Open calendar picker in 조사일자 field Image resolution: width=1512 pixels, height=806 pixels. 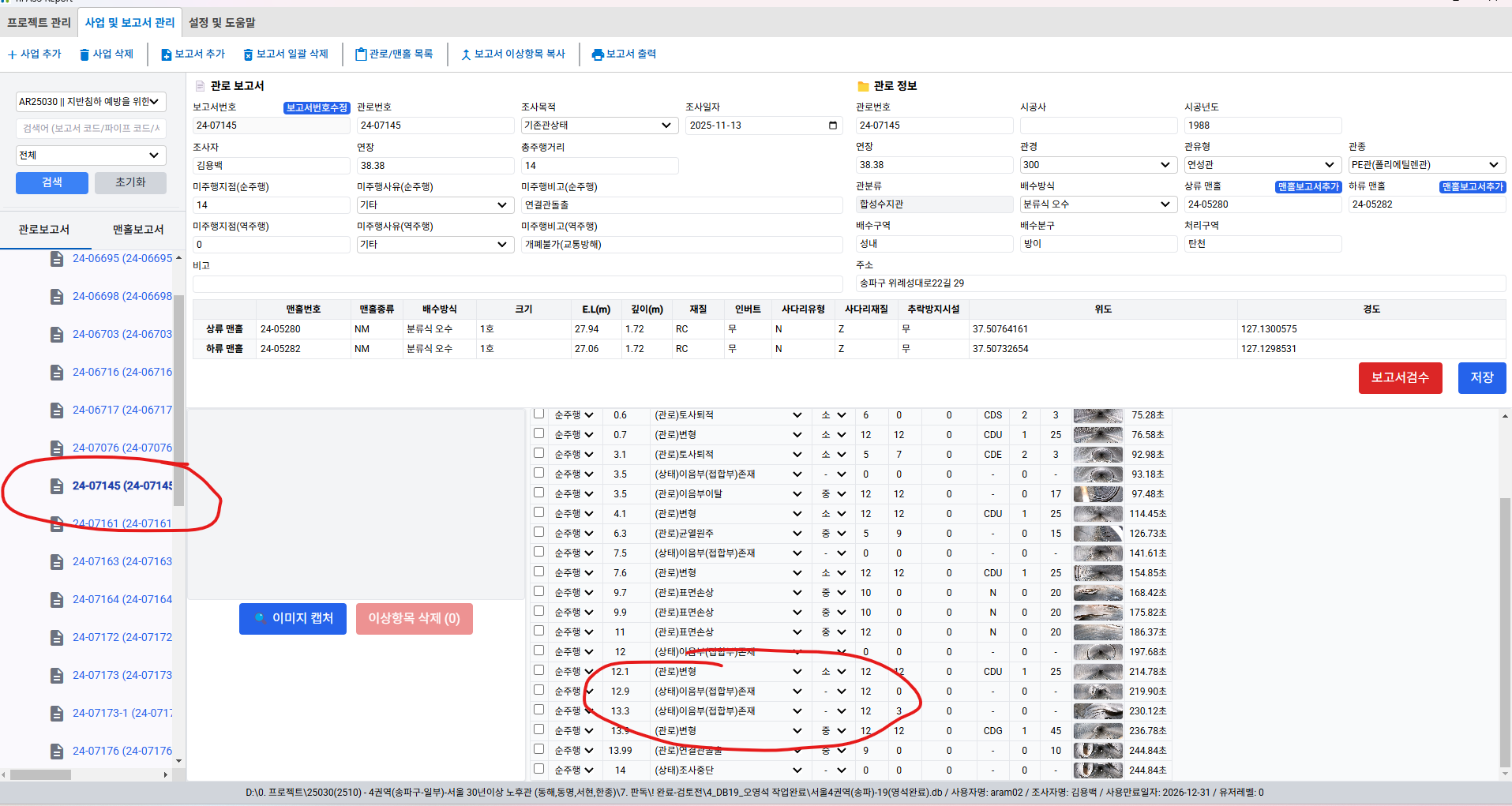point(832,126)
